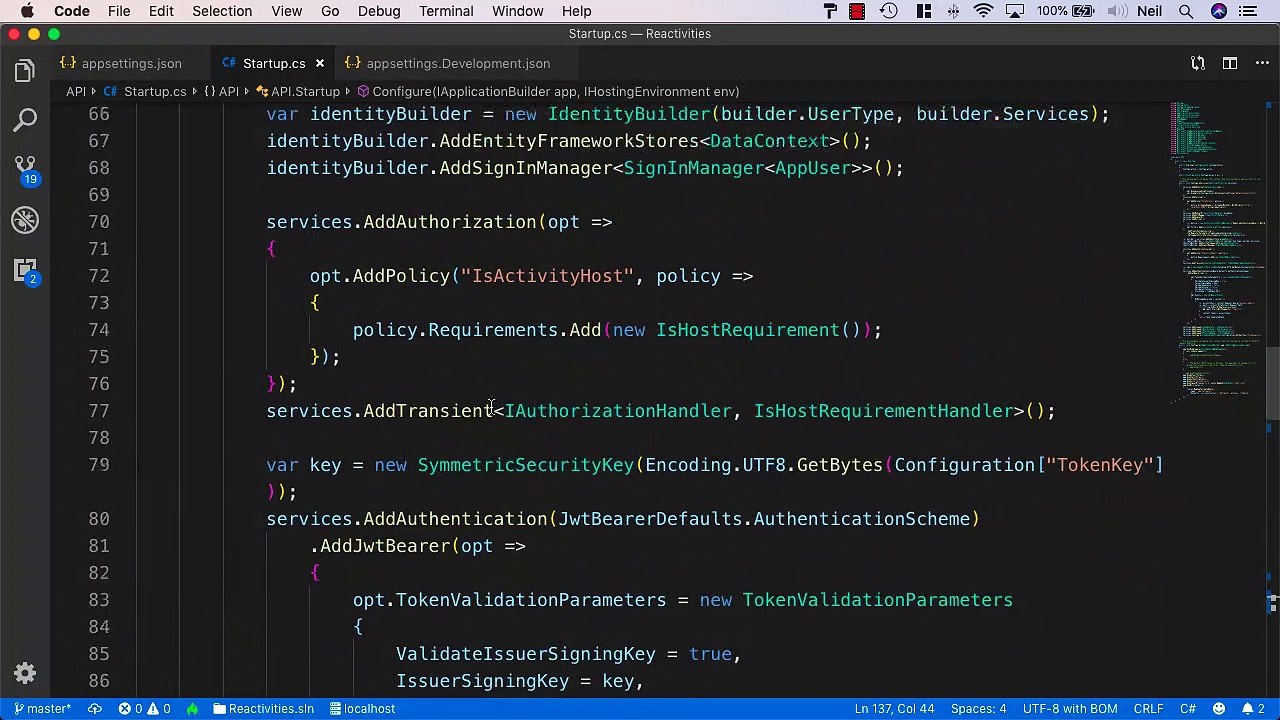Open the Debug menu
This screenshot has height=720, width=1280.
click(379, 11)
